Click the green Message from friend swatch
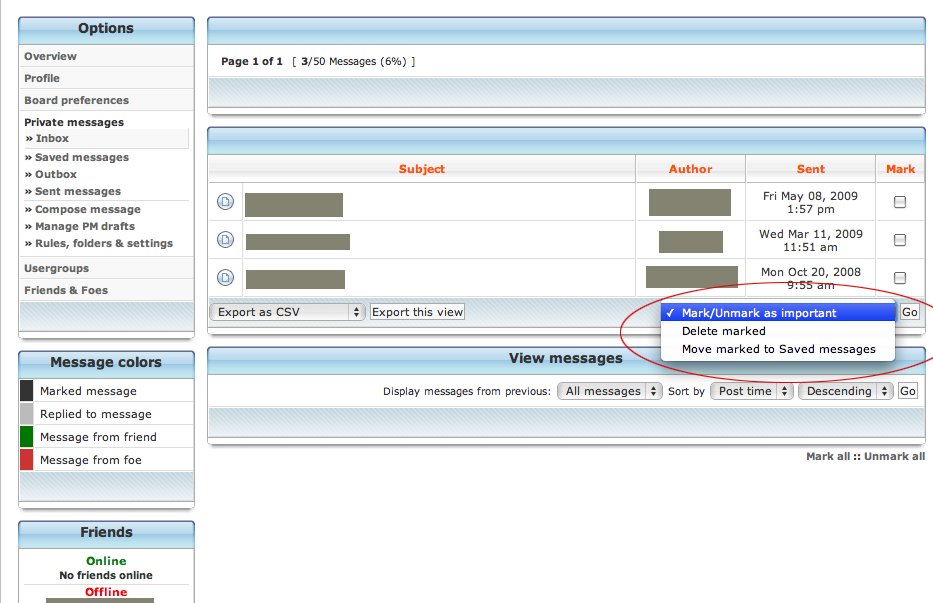933x603 pixels. (x=27, y=437)
